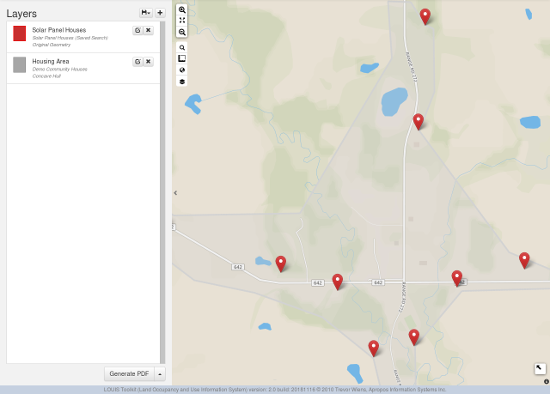Viewport: 550px width, 394px height.
Task: Collapse the Layers side panel
Action: [x=175, y=193]
